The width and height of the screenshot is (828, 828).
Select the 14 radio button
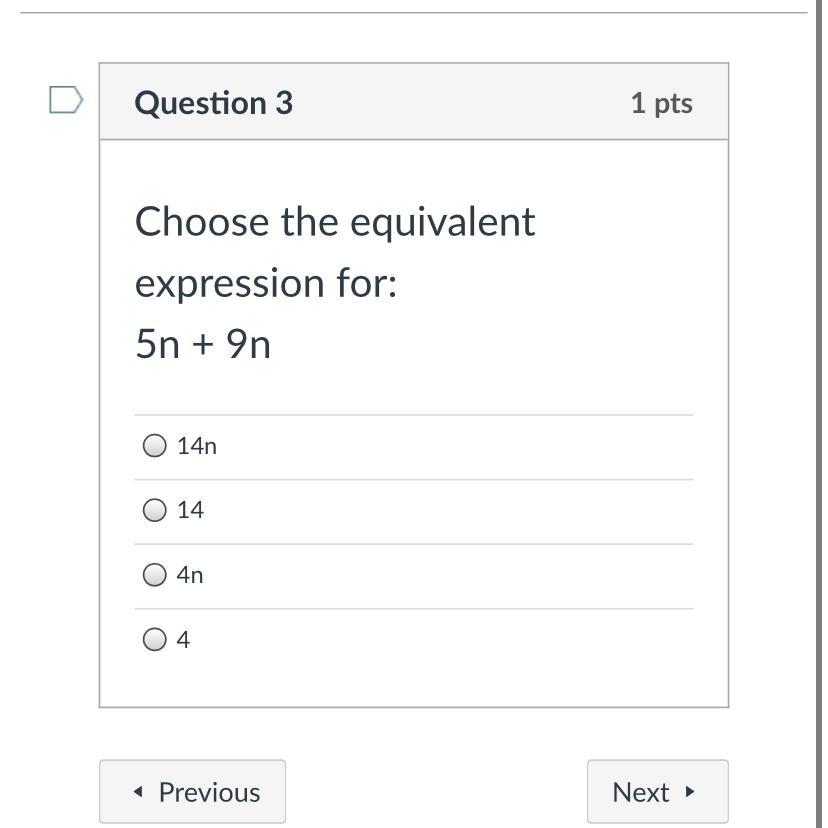(154, 510)
